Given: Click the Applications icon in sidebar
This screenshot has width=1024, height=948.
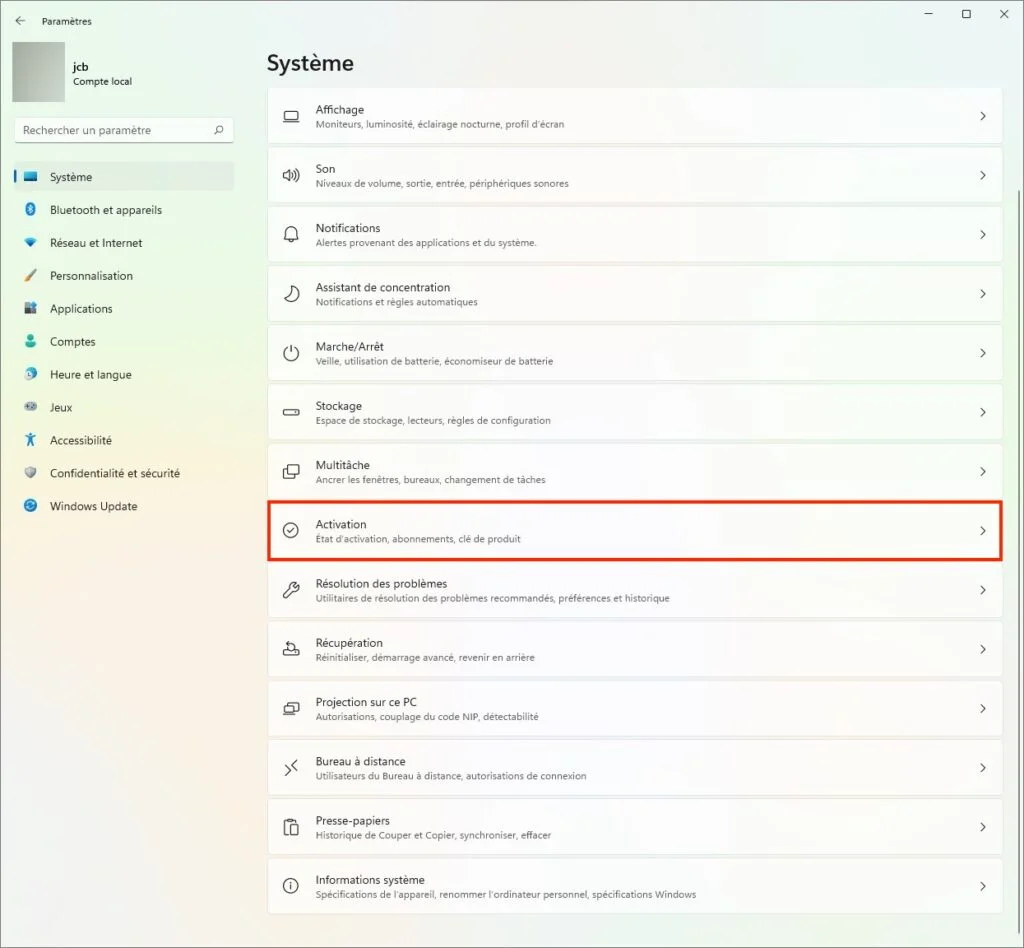Looking at the screenshot, I should pos(30,308).
